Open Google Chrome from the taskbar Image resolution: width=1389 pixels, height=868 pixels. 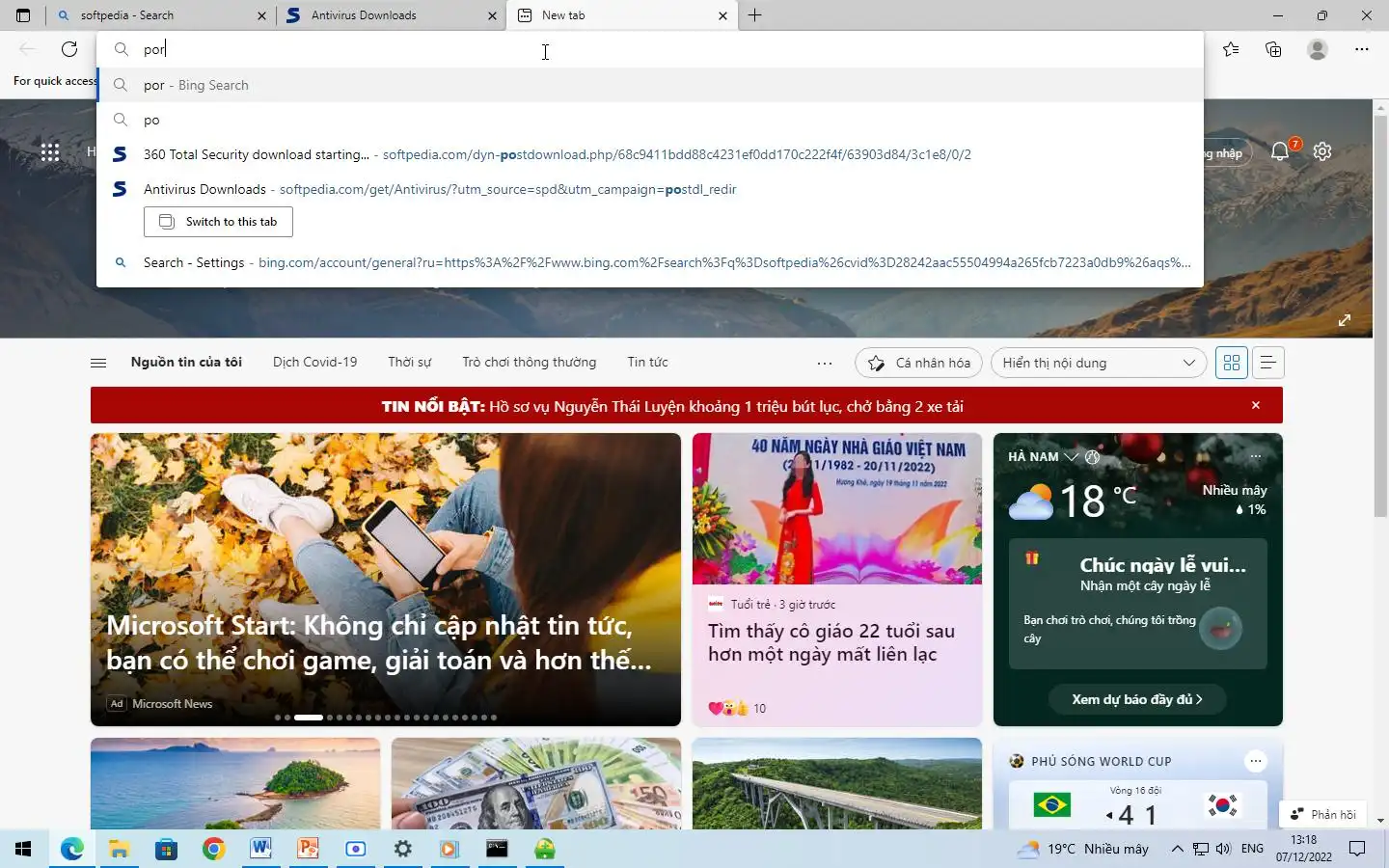tap(214, 849)
